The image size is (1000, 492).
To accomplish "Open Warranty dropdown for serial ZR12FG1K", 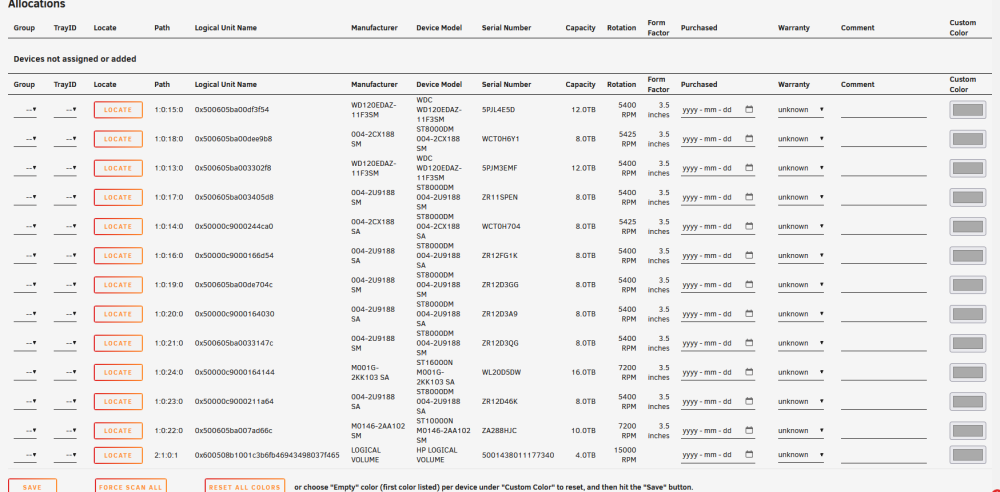I will point(800,256).
